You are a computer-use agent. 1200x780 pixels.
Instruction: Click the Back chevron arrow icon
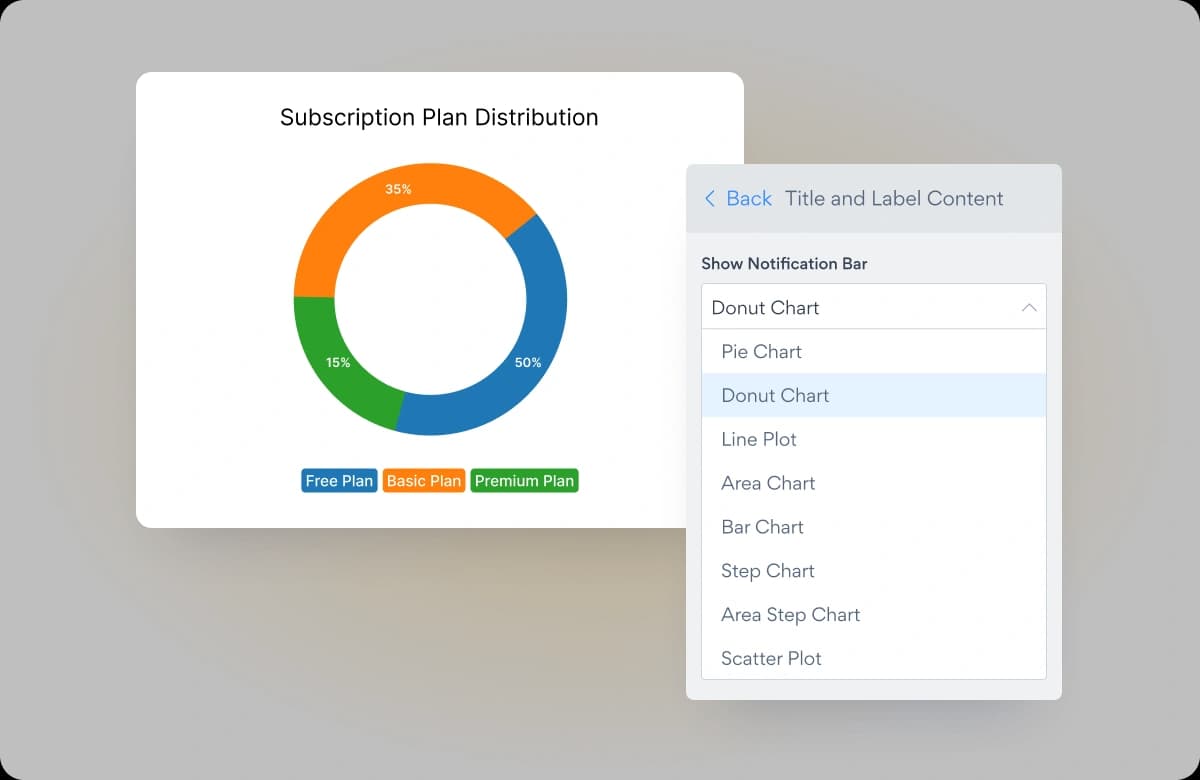pyautogui.click(x=710, y=199)
